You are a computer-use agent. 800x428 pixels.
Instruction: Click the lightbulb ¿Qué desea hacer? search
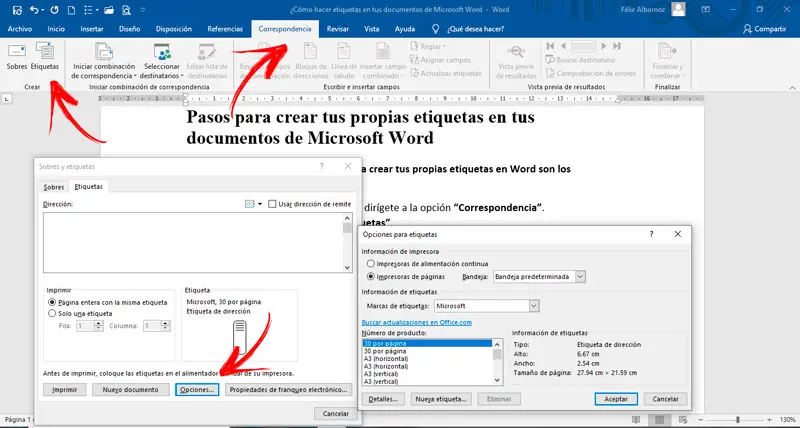click(x=469, y=29)
